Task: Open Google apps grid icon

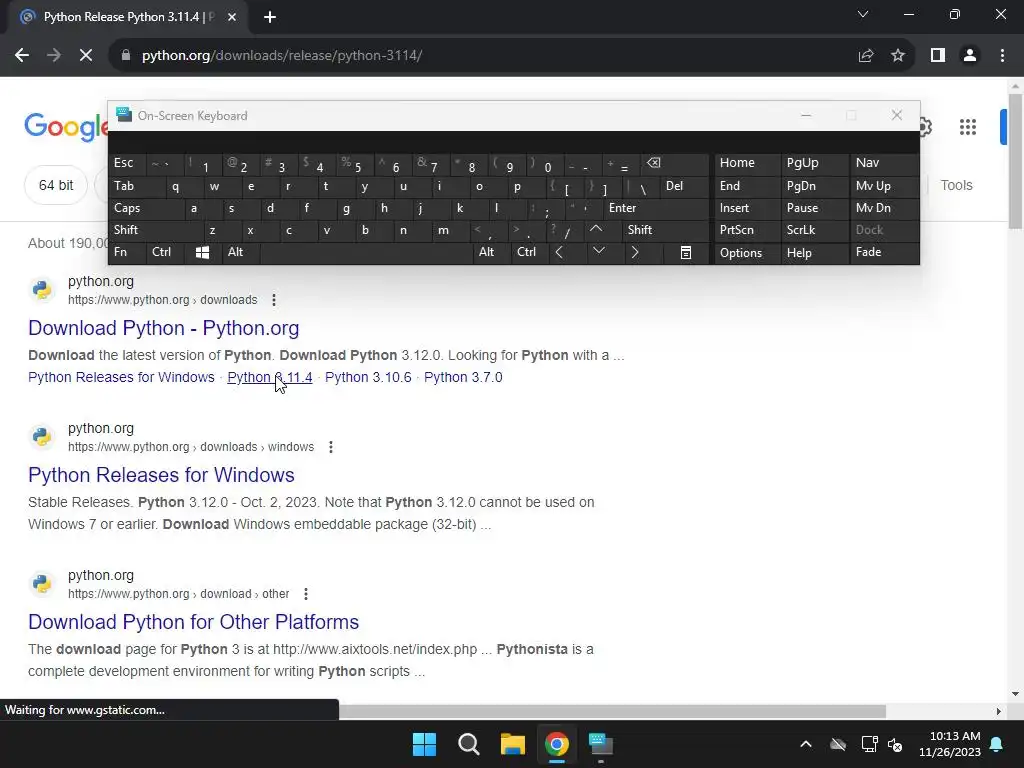Action: coord(968,127)
